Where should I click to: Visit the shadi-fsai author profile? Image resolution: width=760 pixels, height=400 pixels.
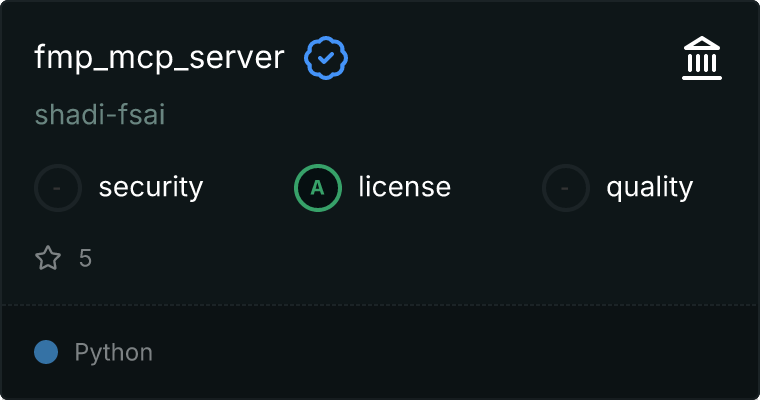pyautogui.click(x=100, y=115)
